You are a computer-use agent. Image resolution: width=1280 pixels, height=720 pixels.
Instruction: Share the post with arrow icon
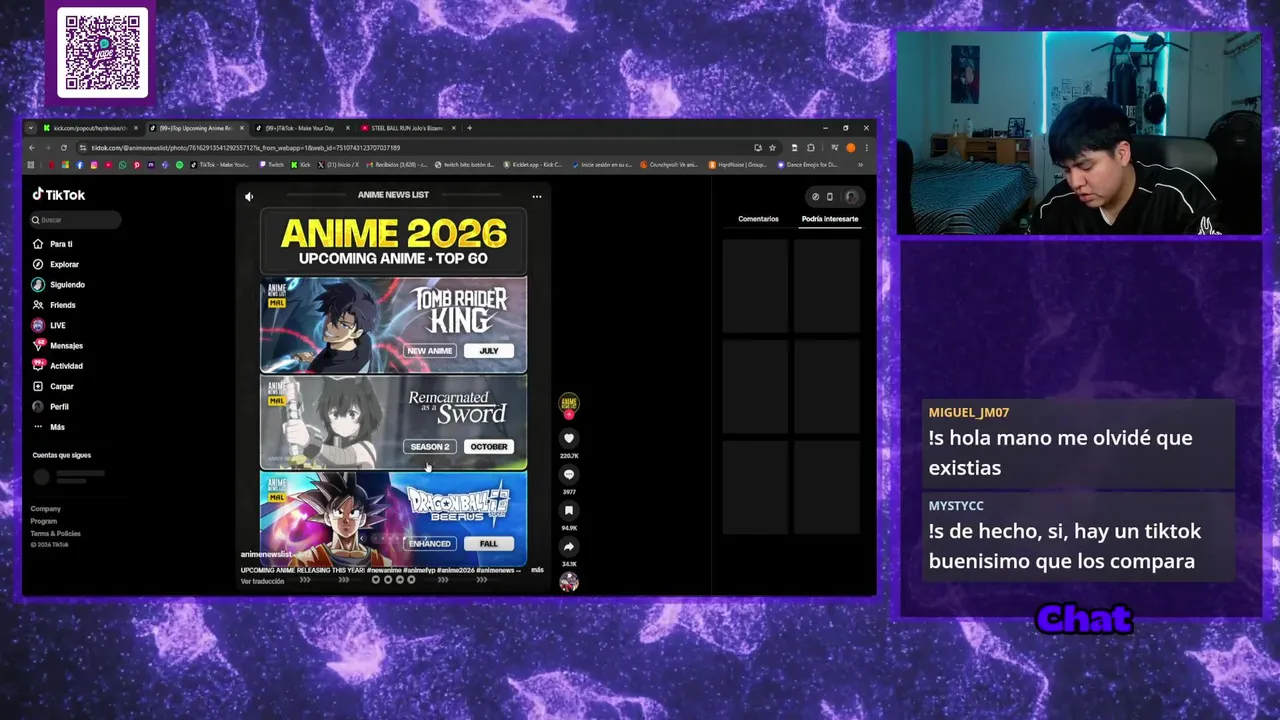[569, 547]
